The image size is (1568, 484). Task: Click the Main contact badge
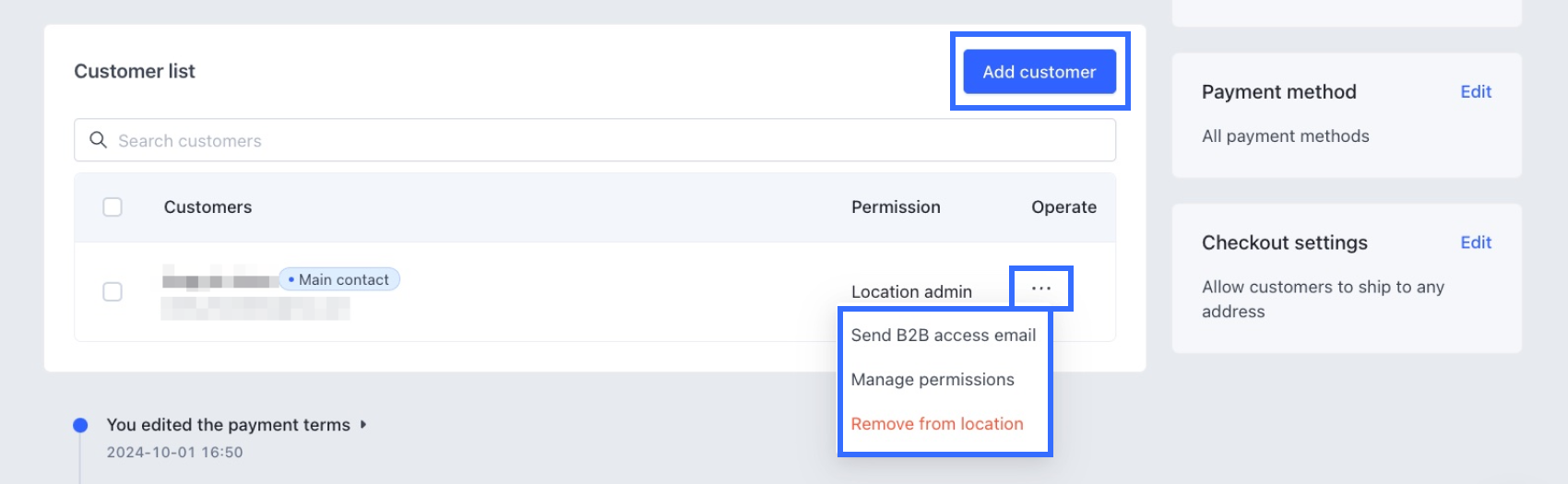pos(339,280)
